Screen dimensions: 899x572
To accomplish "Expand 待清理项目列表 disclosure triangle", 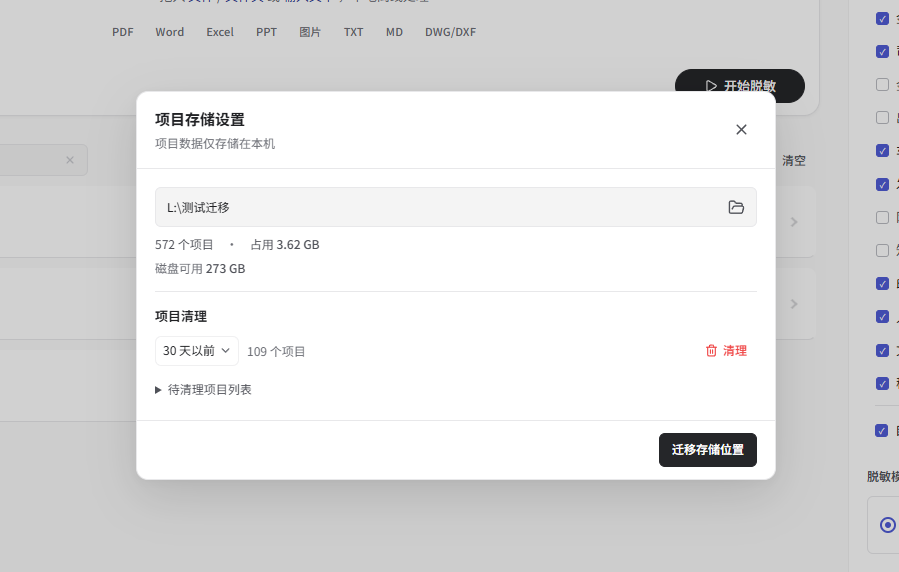I will 158,390.
